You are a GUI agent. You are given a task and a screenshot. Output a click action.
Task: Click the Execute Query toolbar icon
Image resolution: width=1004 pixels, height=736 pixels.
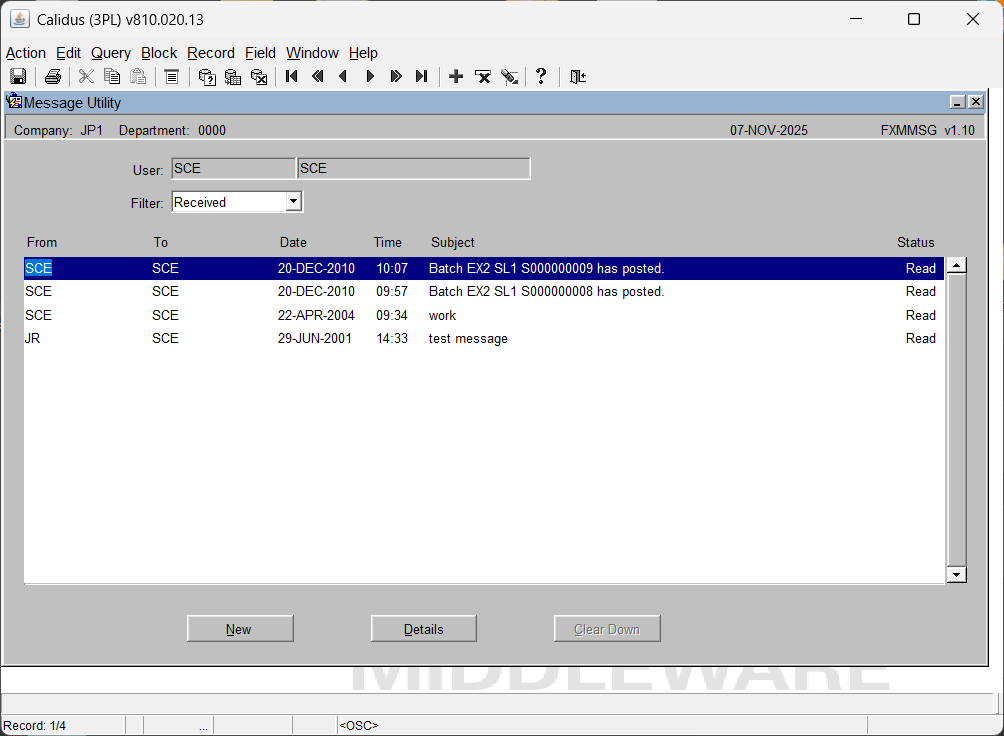(233, 77)
